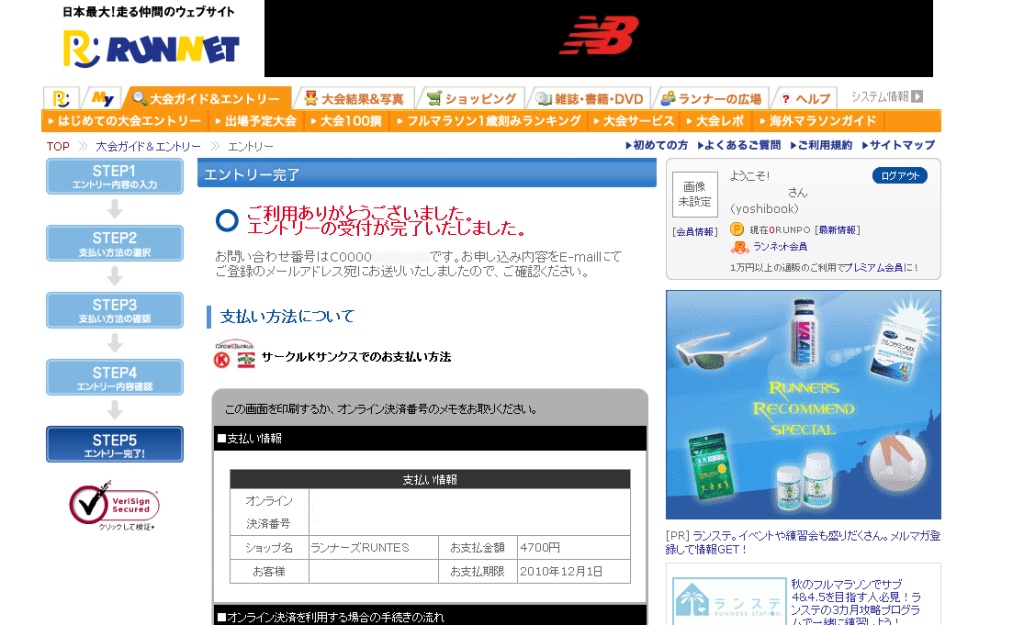
Task: Switch to 大会結果&写真 tab
Action: pos(355,99)
